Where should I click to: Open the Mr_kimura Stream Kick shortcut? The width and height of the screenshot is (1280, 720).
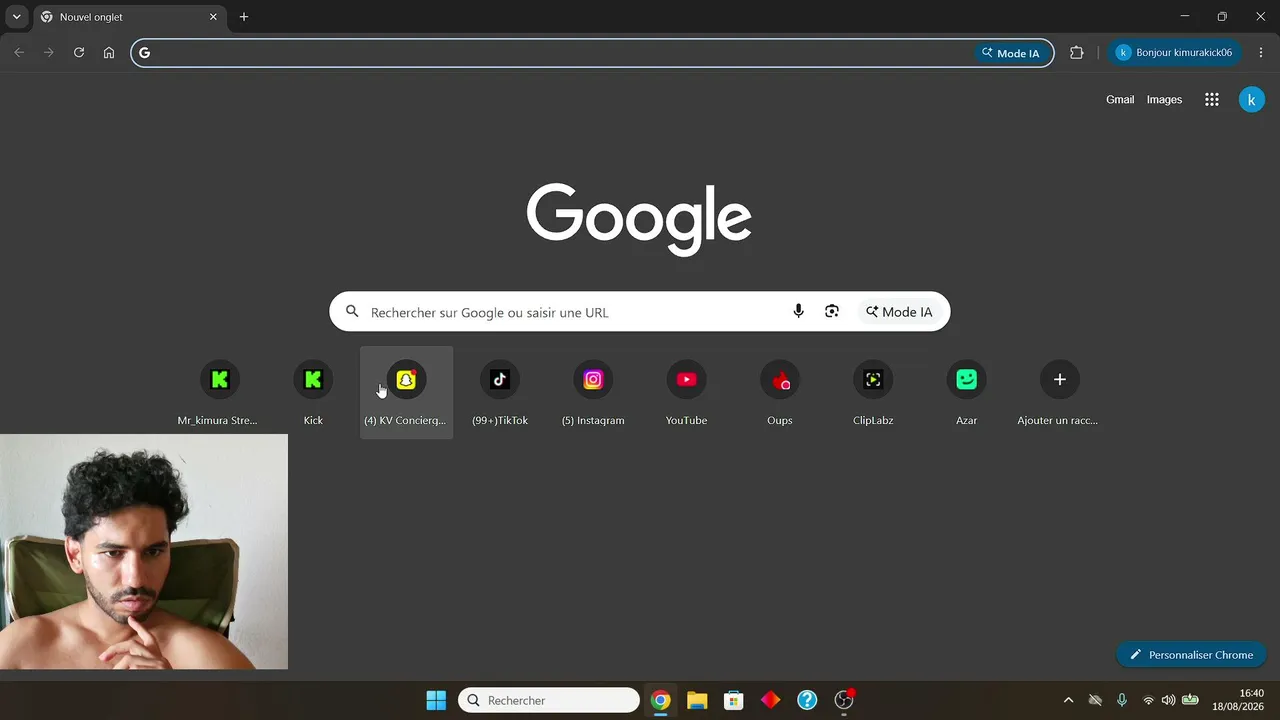[219, 391]
